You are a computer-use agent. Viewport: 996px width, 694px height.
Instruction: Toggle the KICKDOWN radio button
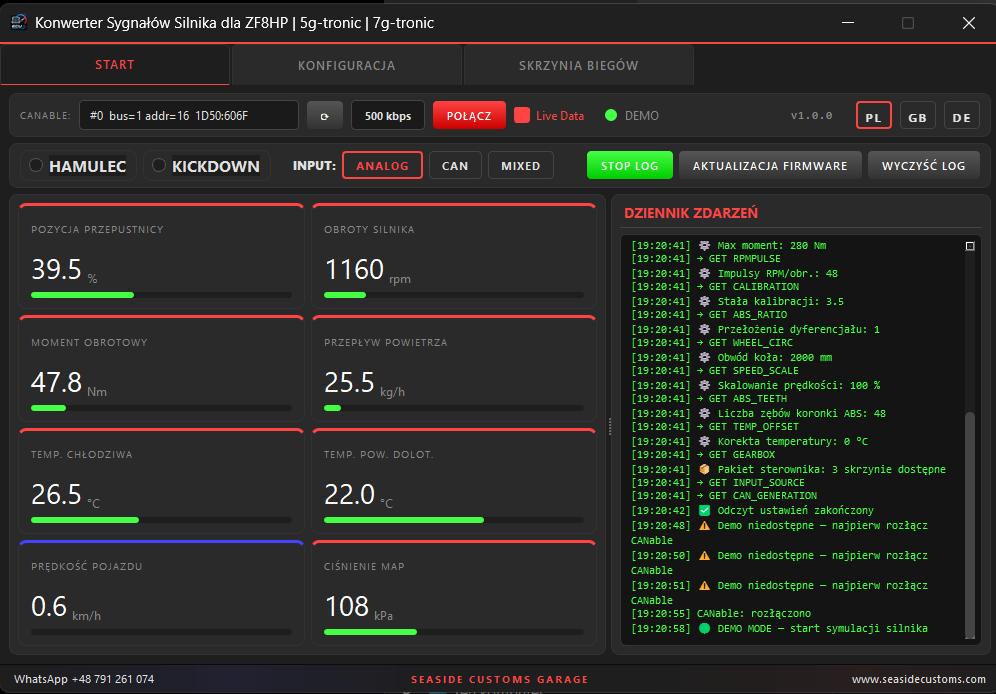tap(159, 165)
